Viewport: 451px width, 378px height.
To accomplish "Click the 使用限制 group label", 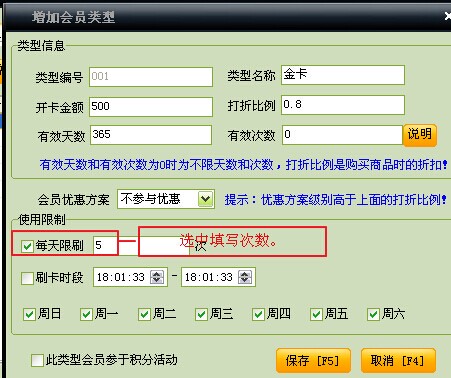I will click(x=42, y=220).
